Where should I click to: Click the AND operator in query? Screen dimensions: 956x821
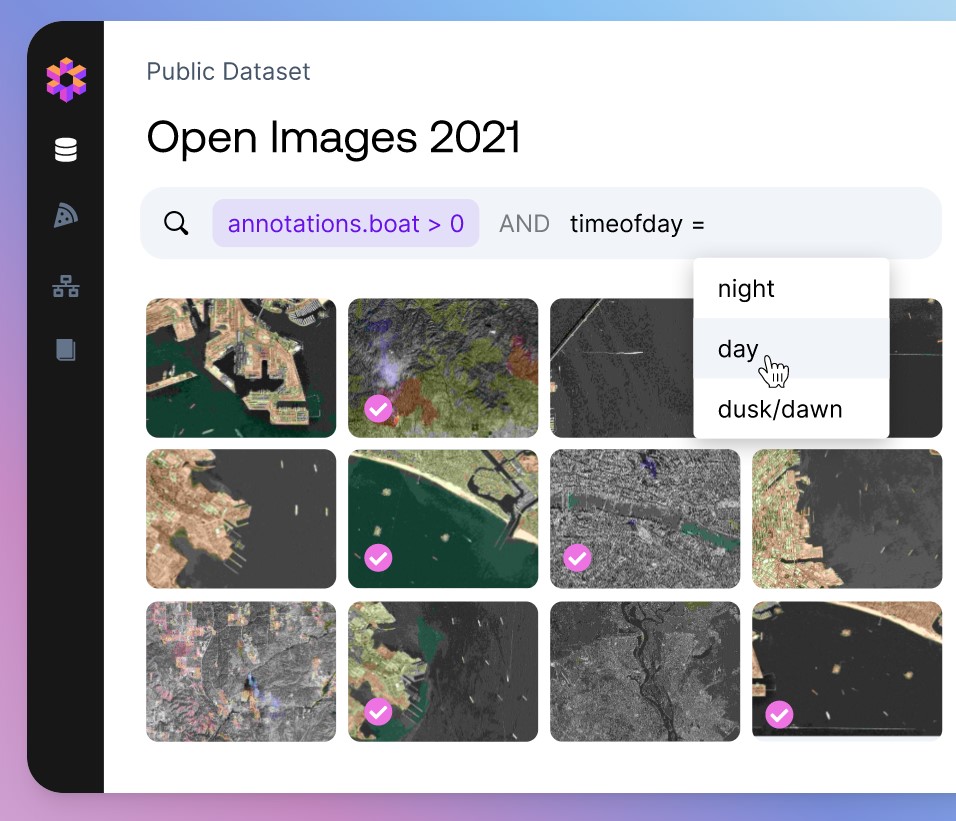pyautogui.click(x=524, y=224)
